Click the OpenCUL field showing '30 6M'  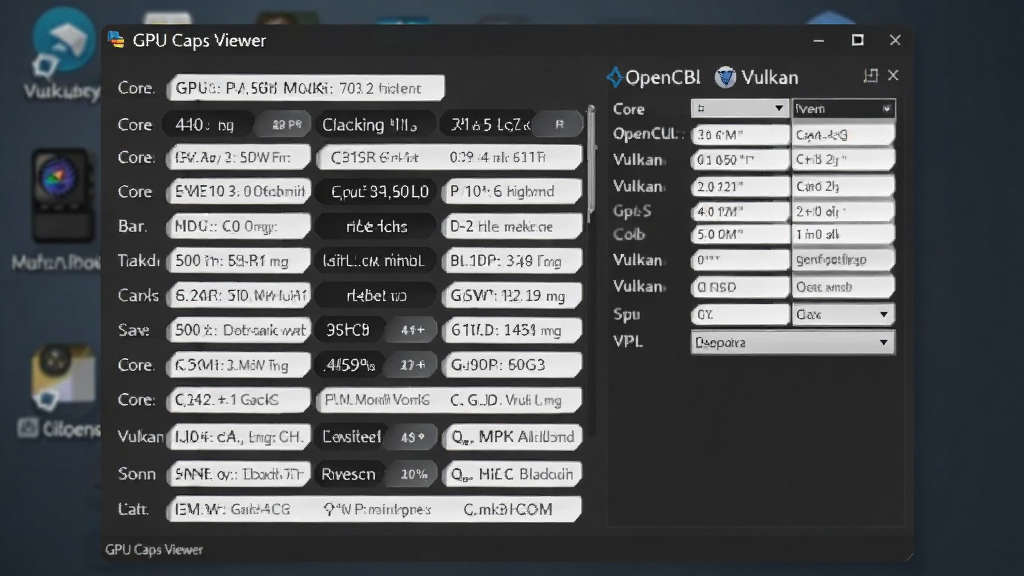click(740, 135)
